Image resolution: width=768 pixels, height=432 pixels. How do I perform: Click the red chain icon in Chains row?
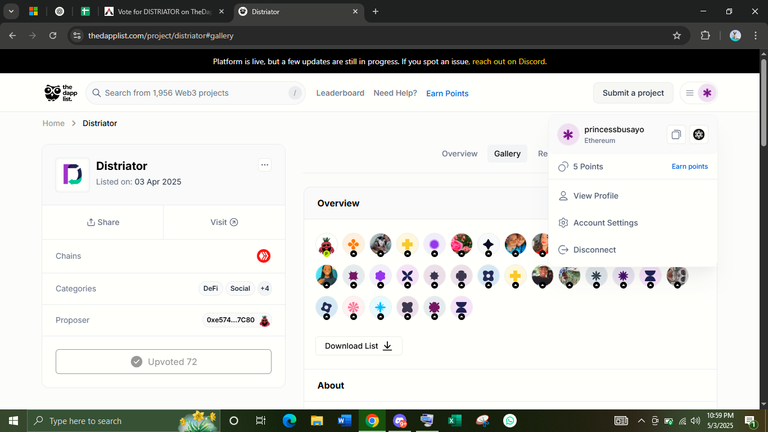(x=264, y=256)
